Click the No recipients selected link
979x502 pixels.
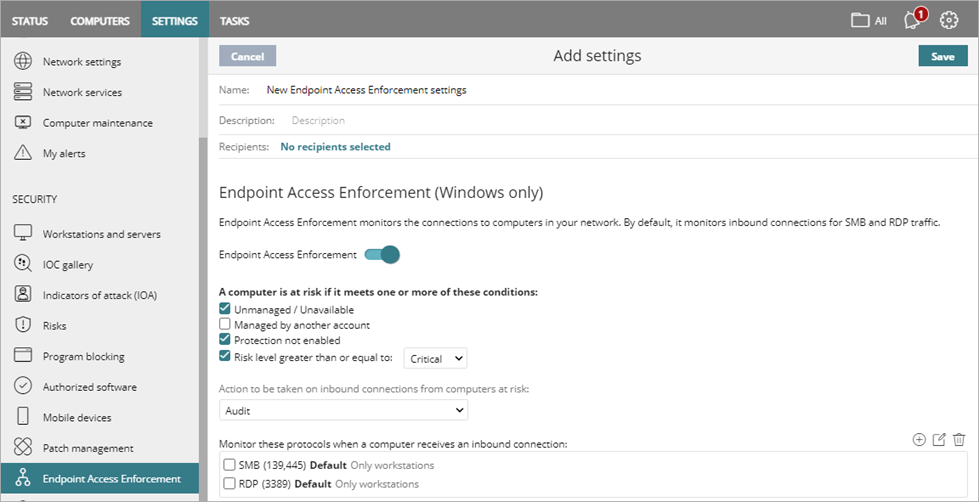(335, 147)
